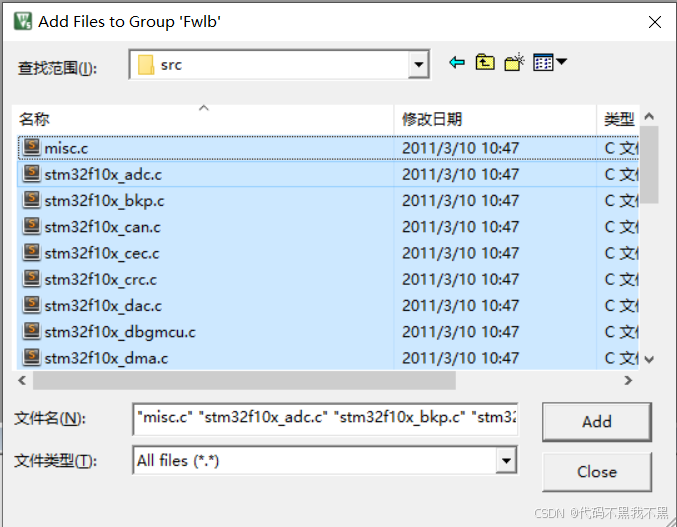Sort by the 类型 column header
Screen dimensions: 677x527
(x=618, y=119)
